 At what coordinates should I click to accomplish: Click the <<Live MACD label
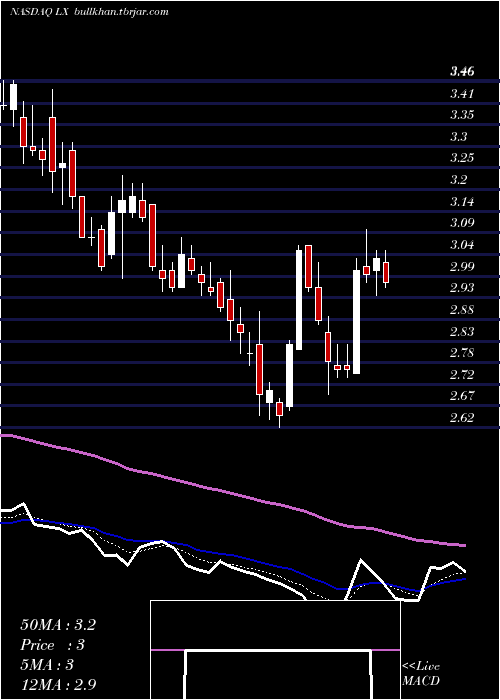tap(421, 674)
